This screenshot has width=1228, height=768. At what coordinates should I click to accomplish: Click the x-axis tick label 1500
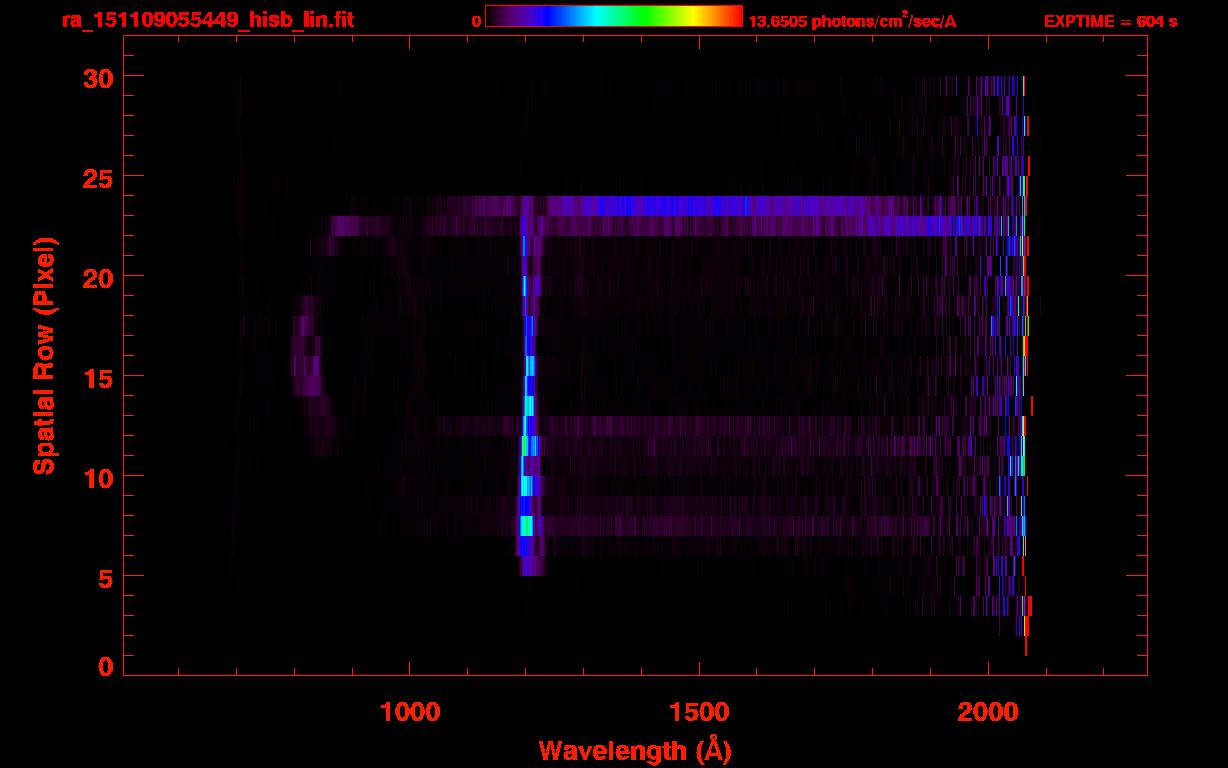[x=699, y=712]
